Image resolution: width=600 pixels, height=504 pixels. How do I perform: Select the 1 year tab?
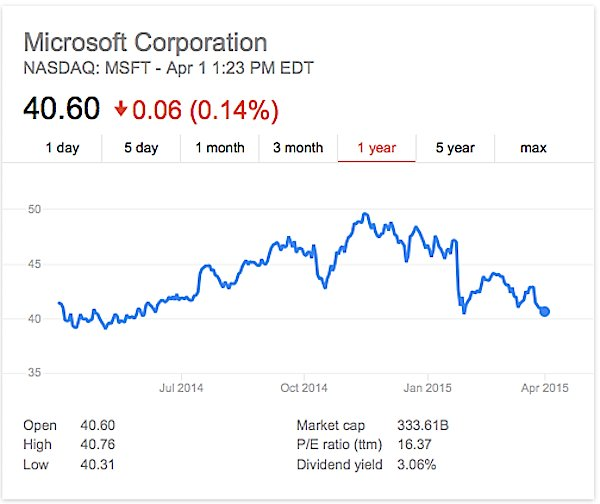coord(376,148)
